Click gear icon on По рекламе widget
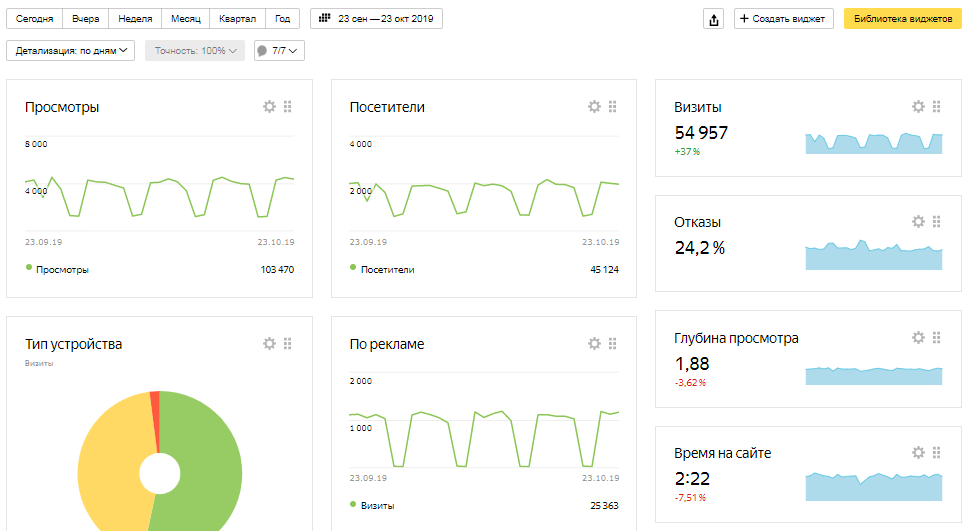The width and height of the screenshot is (972, 531). (x=594, y=344)
